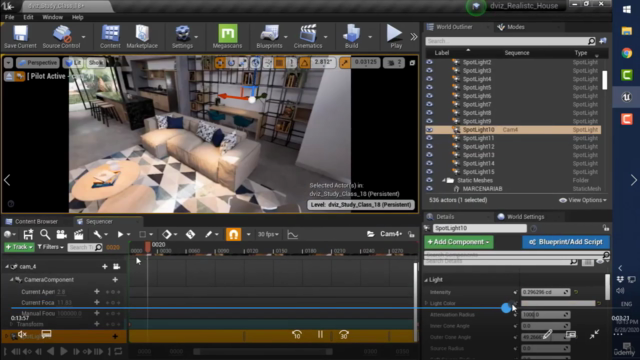Reset Intensity to default arrow
Image resolution: width=640 pixels, height=360 pixels.
[x=576, y=292]
